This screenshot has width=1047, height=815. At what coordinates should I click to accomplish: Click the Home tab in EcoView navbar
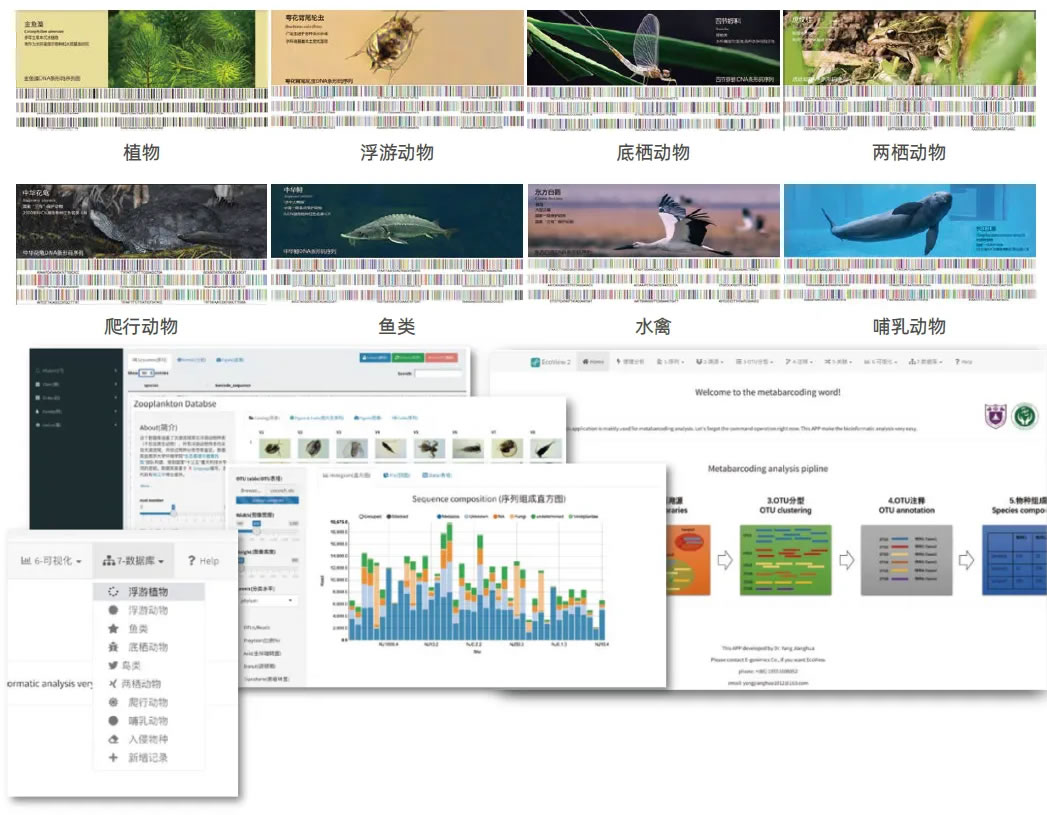click(x=592, y=361)
